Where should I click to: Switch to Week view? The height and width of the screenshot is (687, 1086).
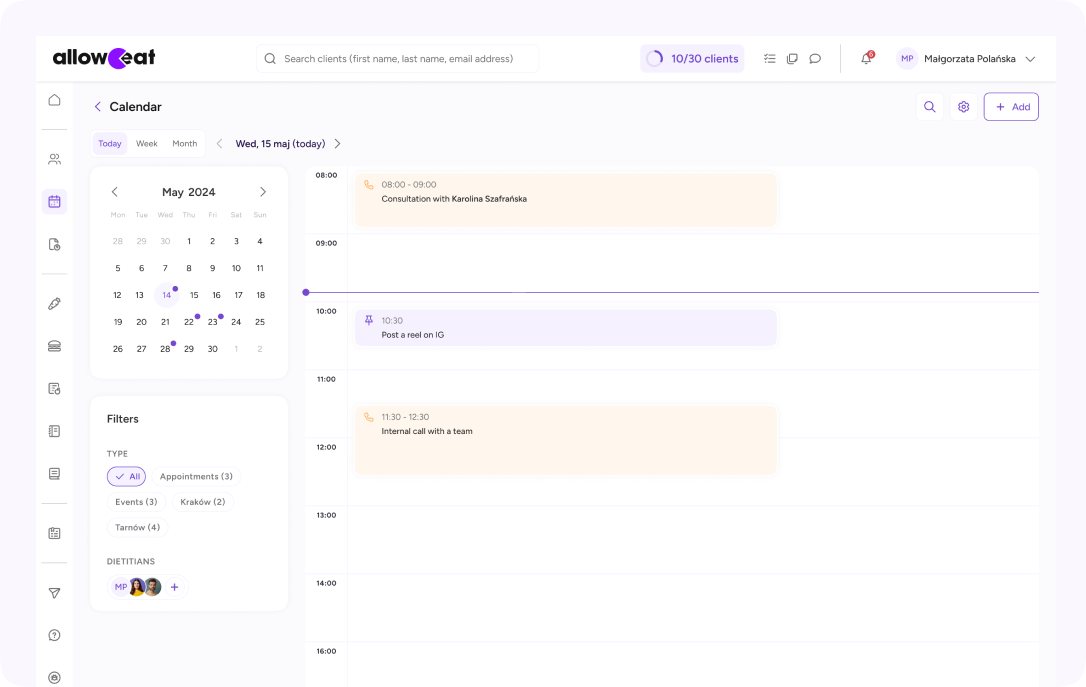(146, 143)
